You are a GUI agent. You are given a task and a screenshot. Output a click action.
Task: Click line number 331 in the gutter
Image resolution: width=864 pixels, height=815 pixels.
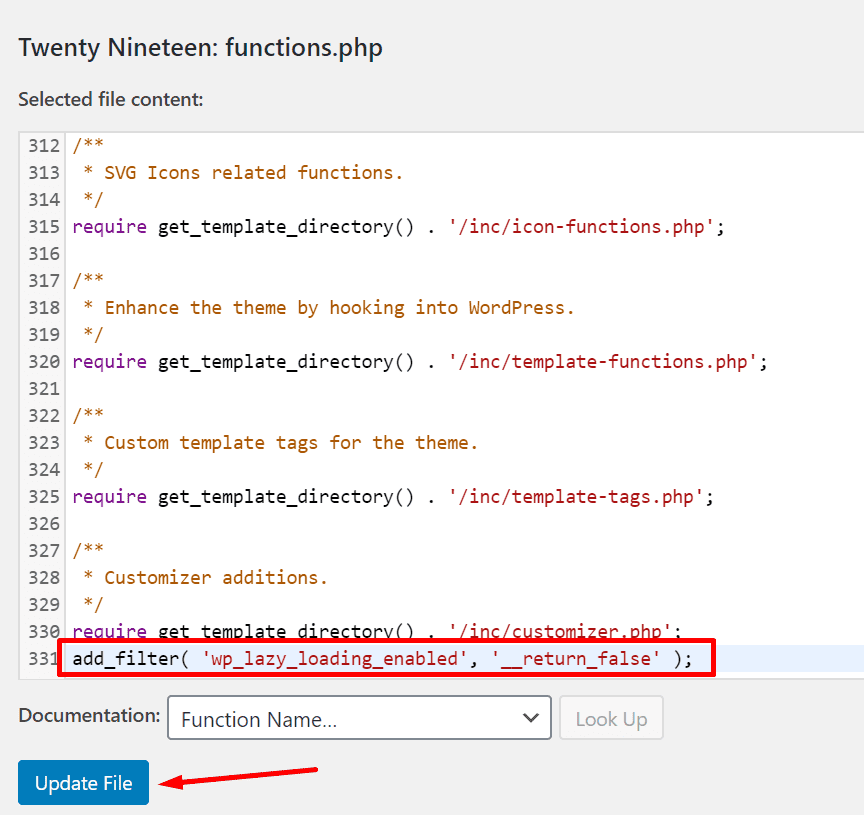[43, 659]
